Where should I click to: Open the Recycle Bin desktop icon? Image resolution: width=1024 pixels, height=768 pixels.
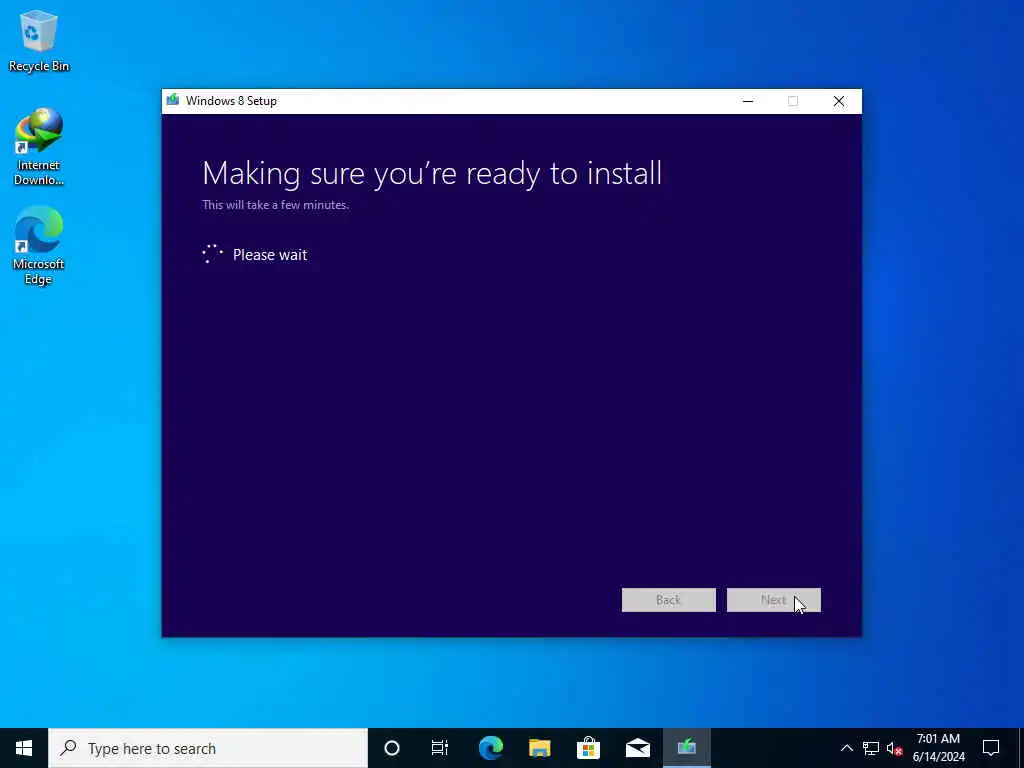click(39, 41)
